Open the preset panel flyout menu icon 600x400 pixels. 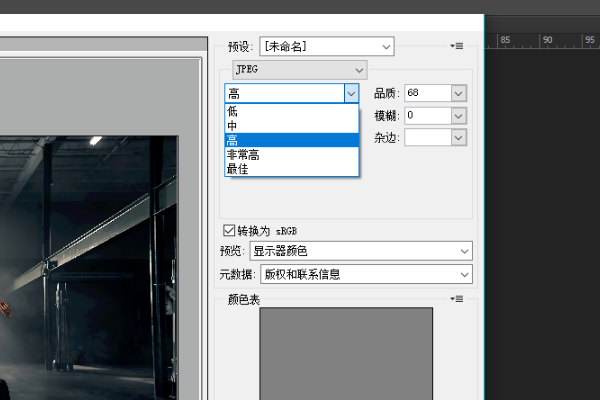[x=458, y=46]
